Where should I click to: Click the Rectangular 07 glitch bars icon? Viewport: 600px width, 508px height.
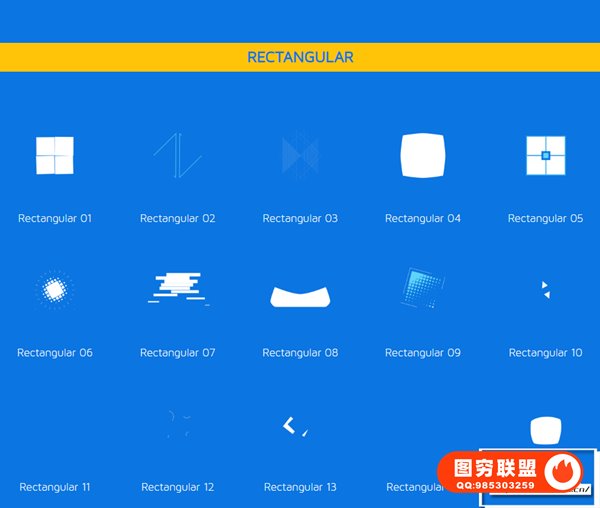(x=178, y=287)
